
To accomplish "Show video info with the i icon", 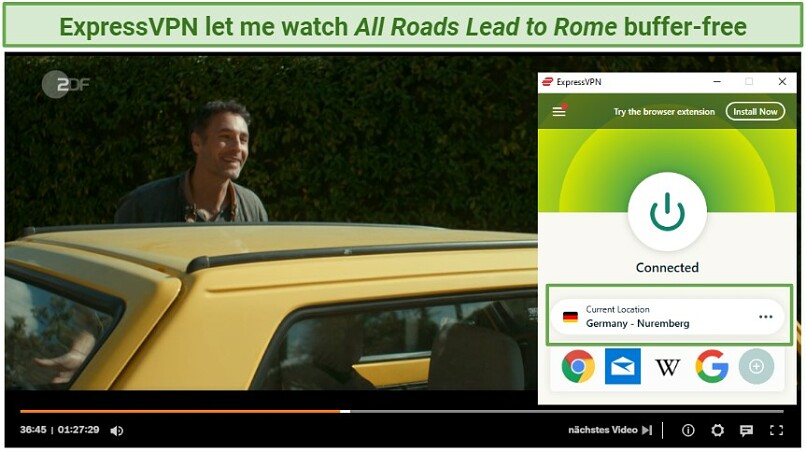I will (688, 430).
